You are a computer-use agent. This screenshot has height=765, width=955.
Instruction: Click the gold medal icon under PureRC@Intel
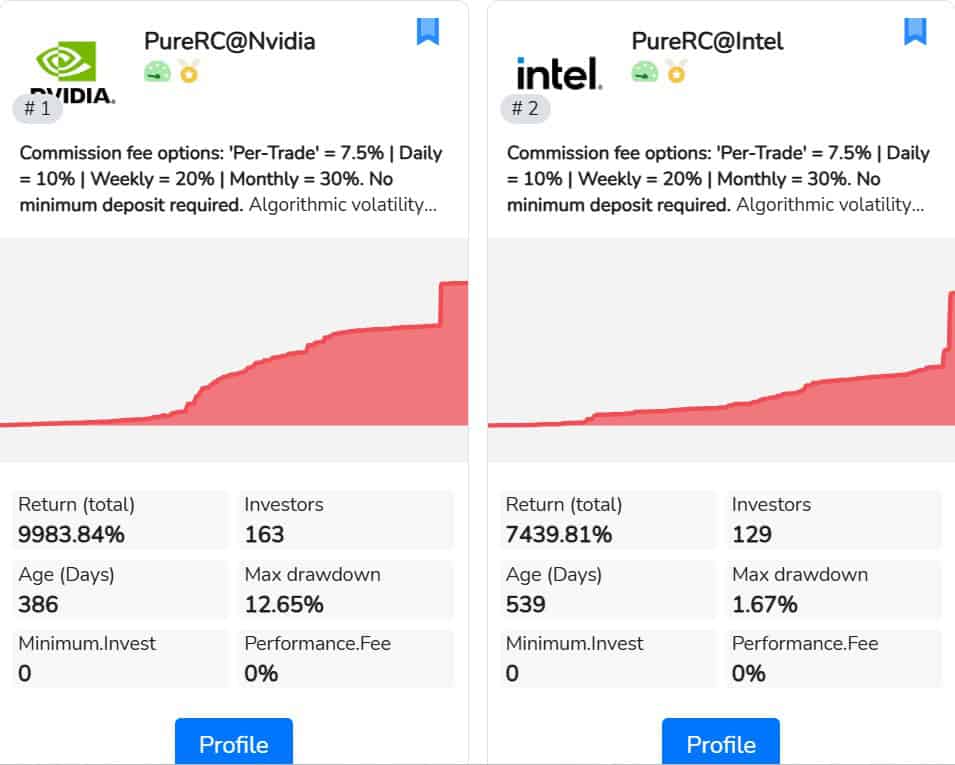[x=676, y=71]
